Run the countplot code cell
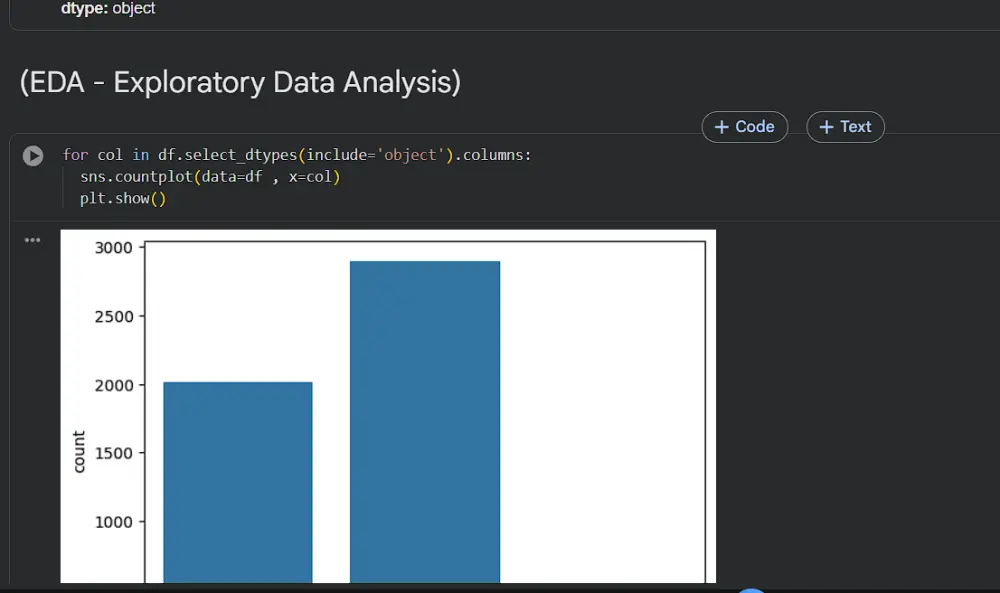This screenshot has height=593, width=1000. pyautogui.click(x=33, y=156)
